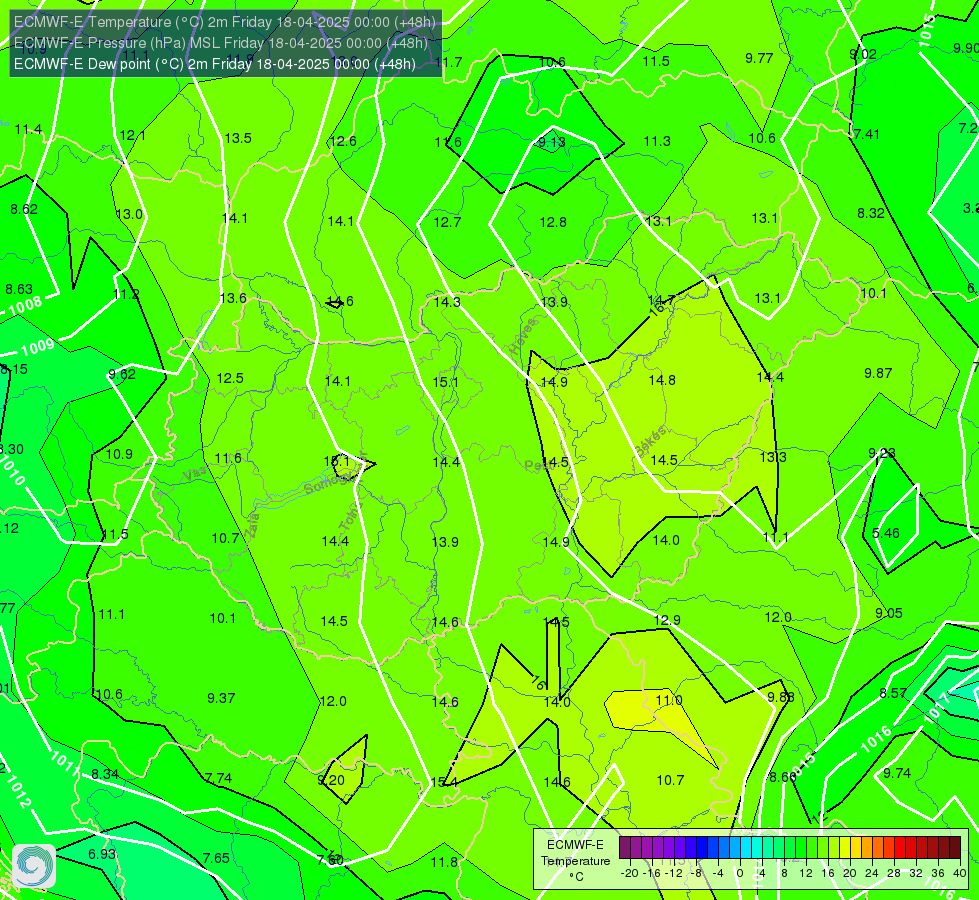Click the 1008 isobar label
The height and width of the screenshot is (900, 979).
(x=26, y=305)
